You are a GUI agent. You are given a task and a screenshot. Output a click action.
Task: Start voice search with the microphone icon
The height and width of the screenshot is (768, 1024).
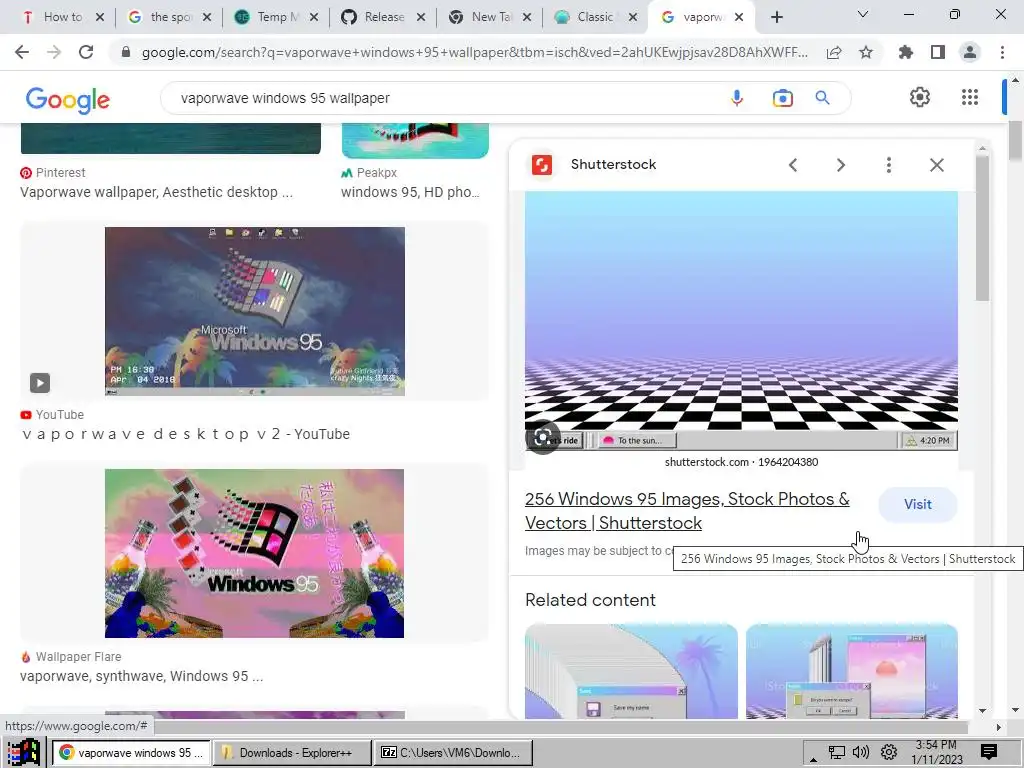[x=737, y=98]
